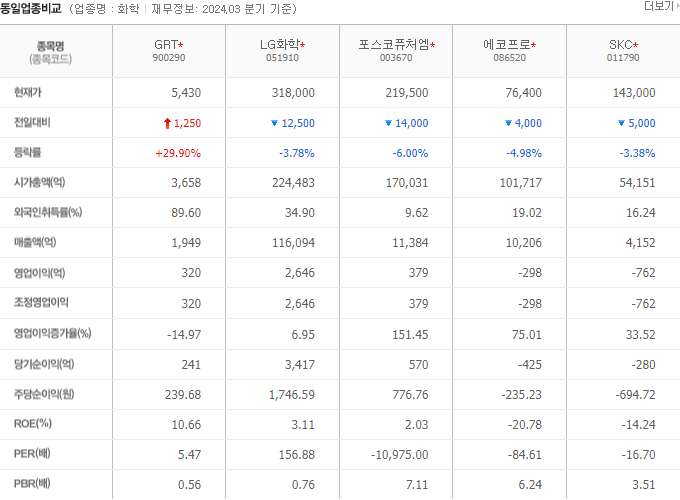Screen dimensions: 680x500
Task: Click the 영업이익(억) row label
Action: [39, 273]
